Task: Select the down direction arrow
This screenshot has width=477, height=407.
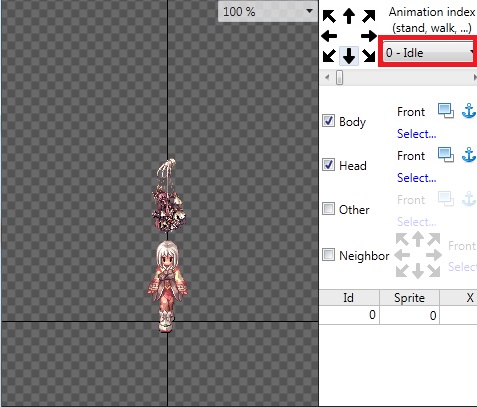Action: (x=349, y=56)
